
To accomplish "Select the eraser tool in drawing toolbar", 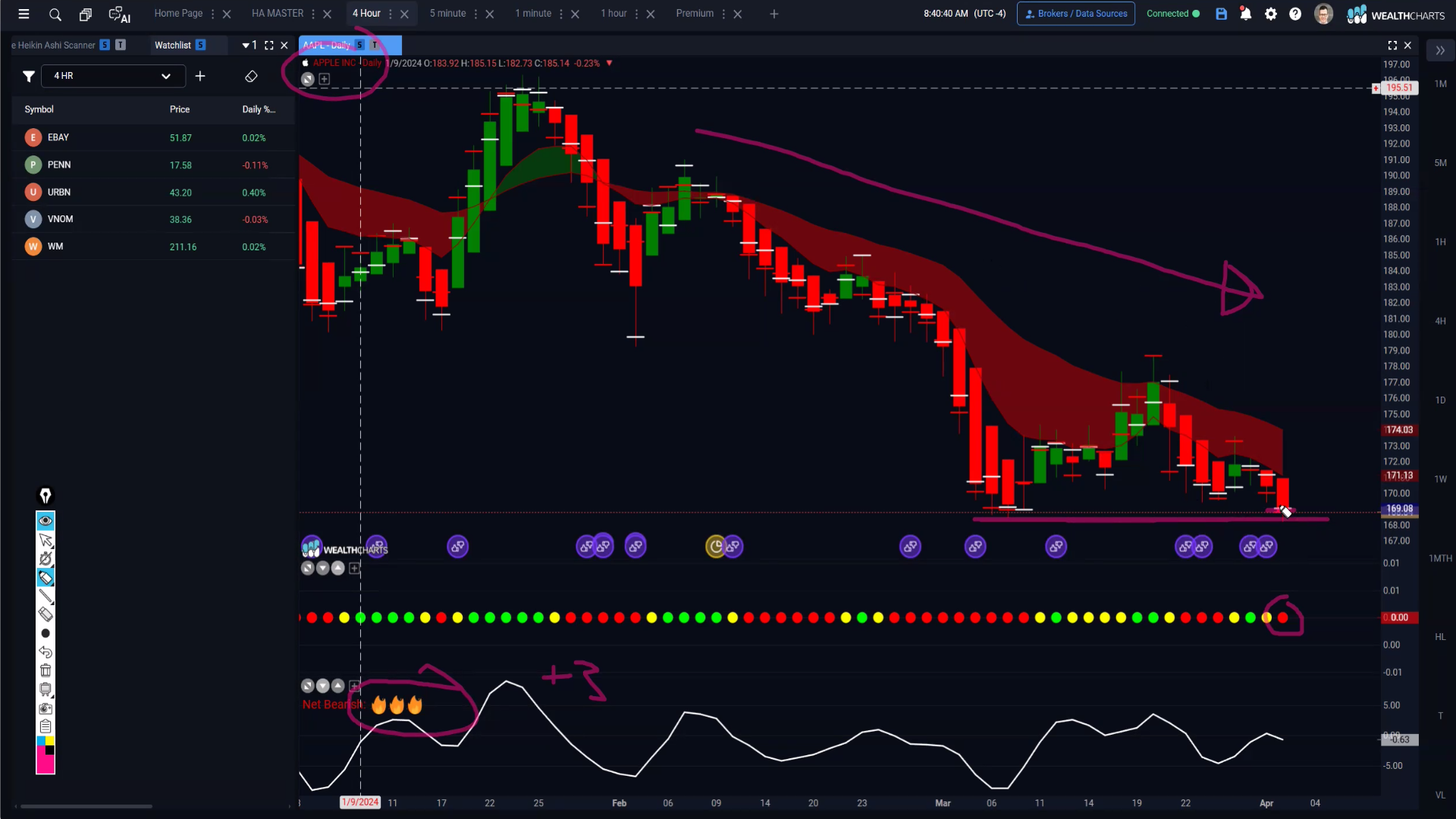I will point(45,614).
